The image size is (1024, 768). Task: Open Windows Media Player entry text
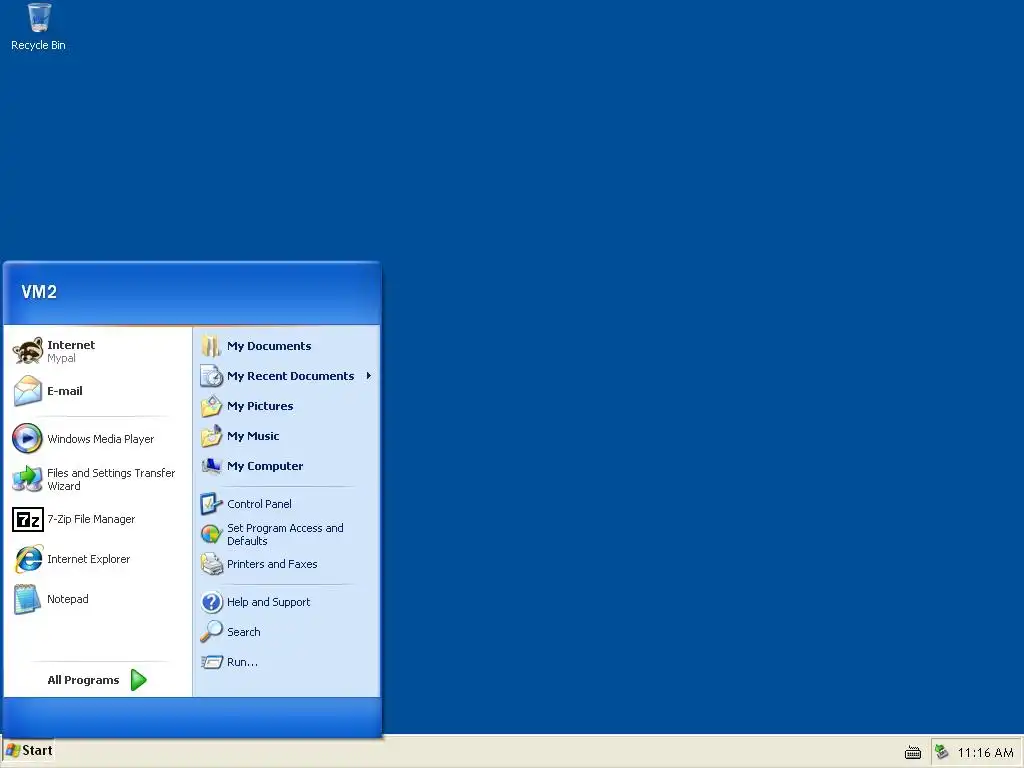[x=101, y=439]
